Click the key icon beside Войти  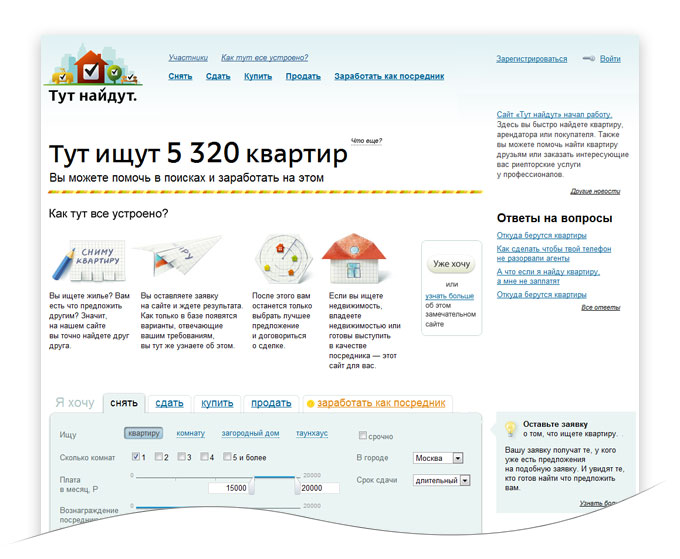click(588, 59)
